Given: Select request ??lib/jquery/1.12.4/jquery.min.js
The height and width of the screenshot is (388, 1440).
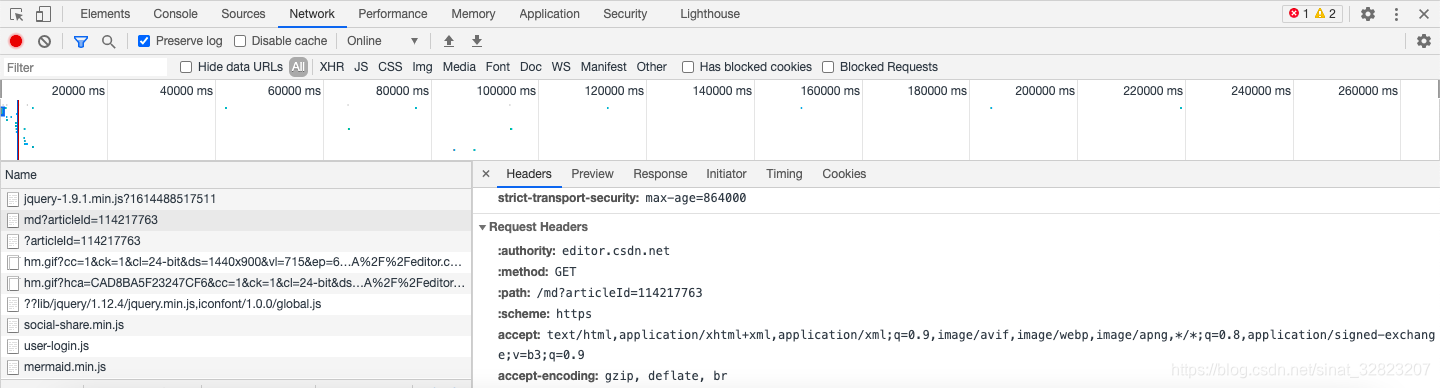Looking at the screenshot, I should pos(236,304).
